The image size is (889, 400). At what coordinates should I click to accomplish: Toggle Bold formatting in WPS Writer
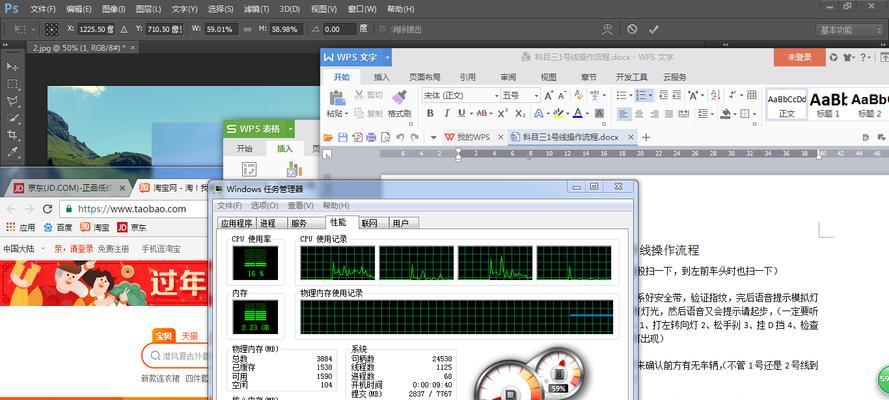click(x=430, y=113)
